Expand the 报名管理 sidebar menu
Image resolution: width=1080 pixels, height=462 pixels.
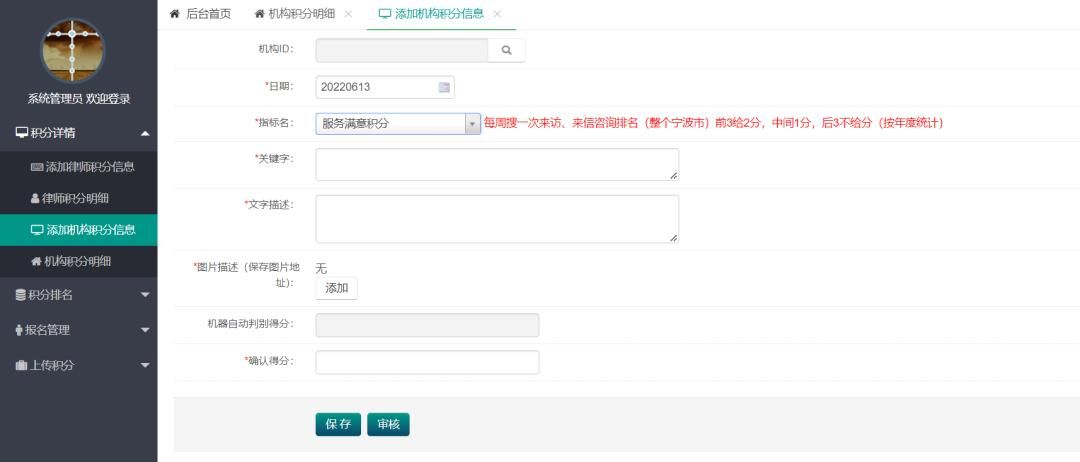point(78,330)
